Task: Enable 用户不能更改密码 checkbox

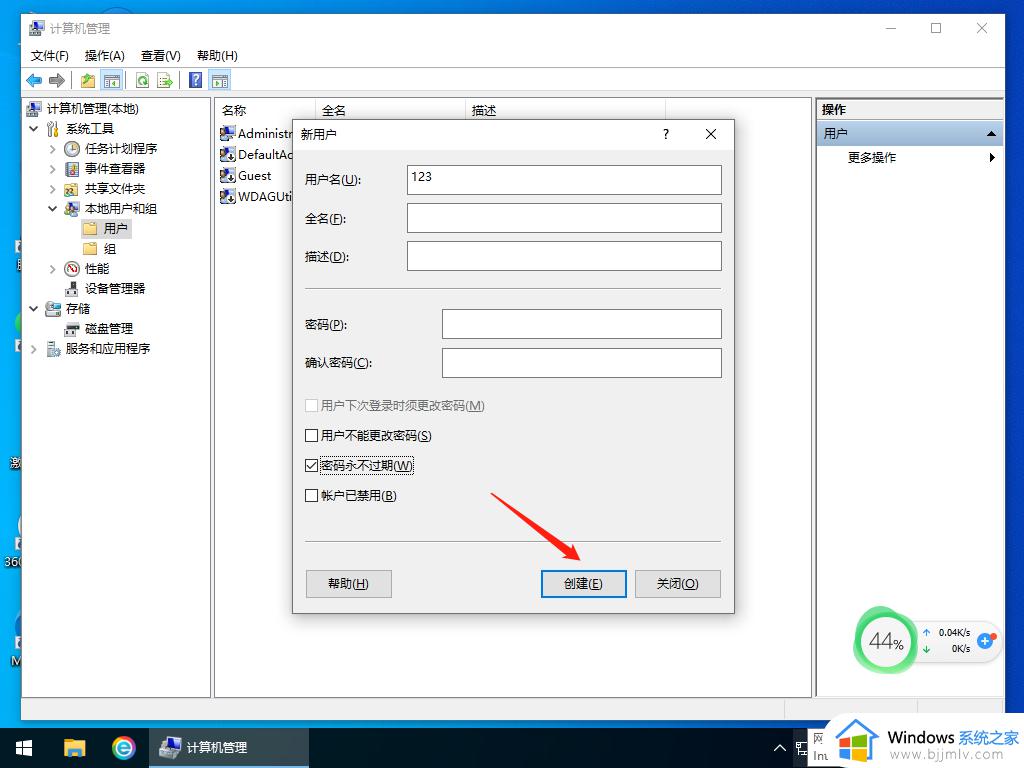Action: pos(312,436)
